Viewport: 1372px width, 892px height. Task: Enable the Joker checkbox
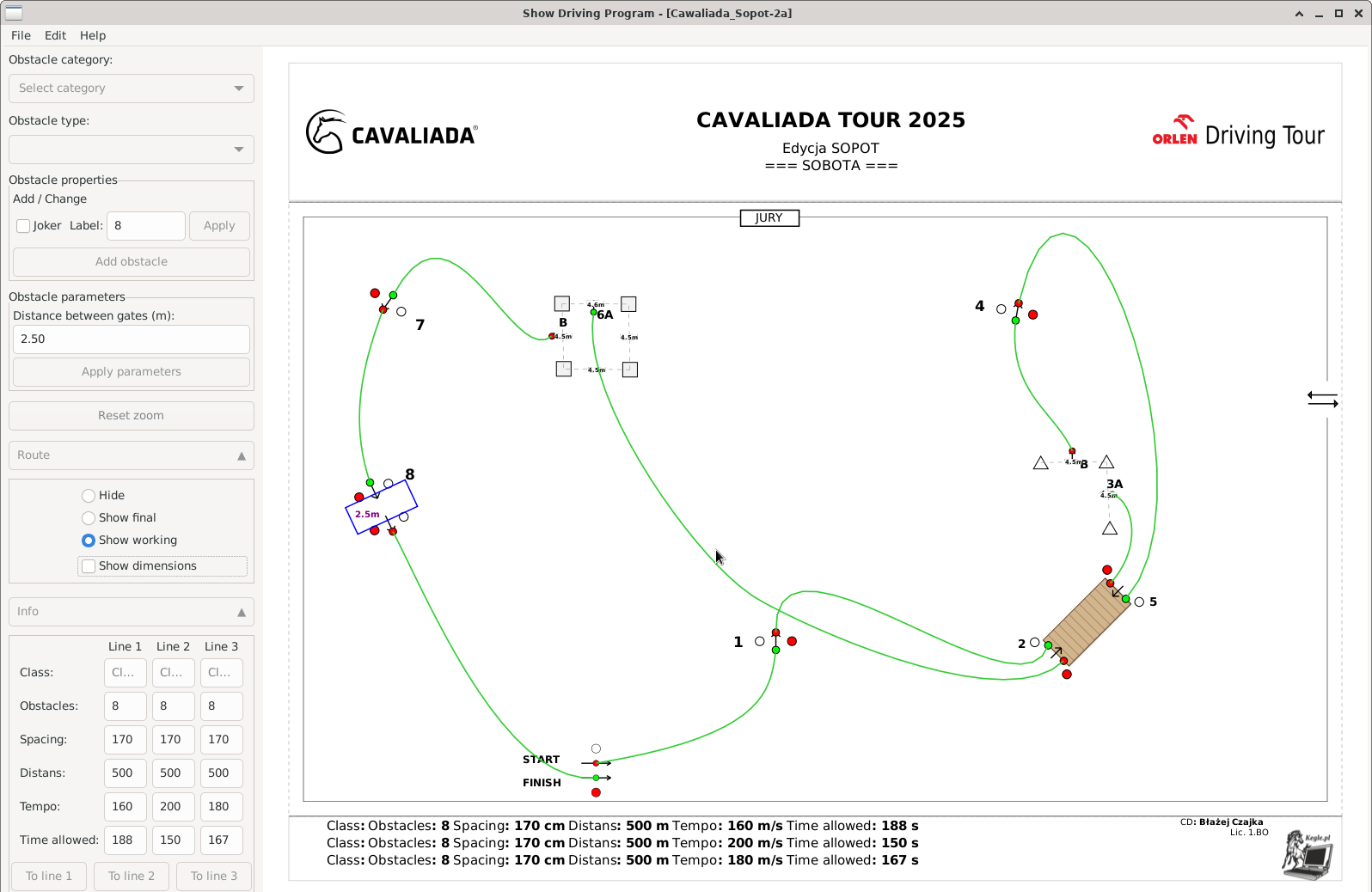[x=24, y=226]
